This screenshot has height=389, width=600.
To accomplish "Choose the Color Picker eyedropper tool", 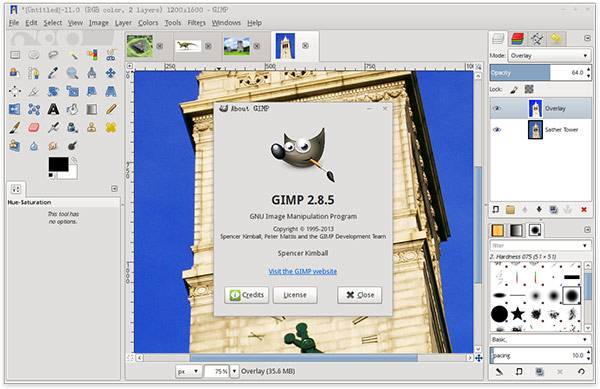I will [53, 73].
